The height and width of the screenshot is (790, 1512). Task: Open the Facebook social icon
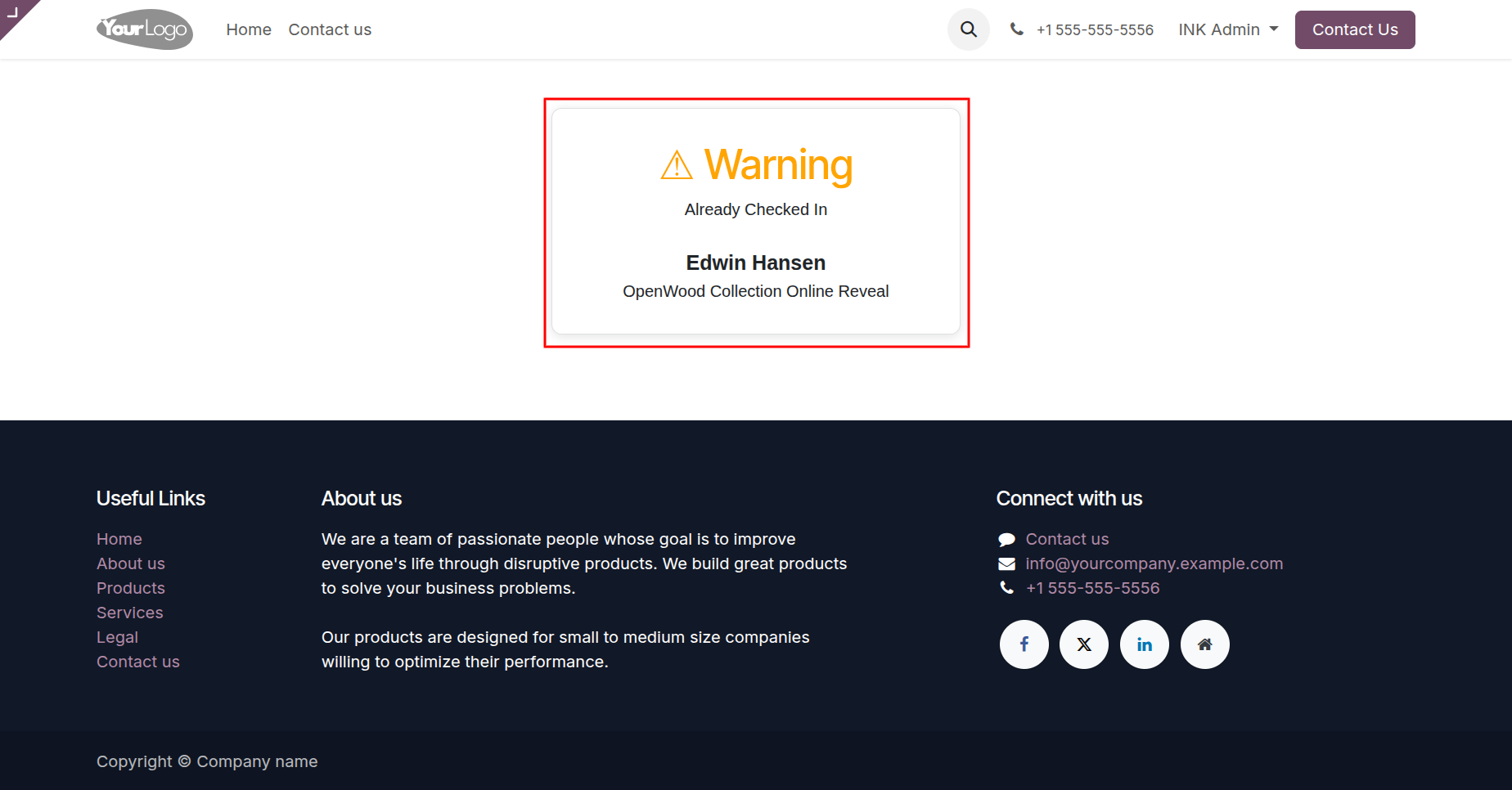click(x=1024, y=644)
